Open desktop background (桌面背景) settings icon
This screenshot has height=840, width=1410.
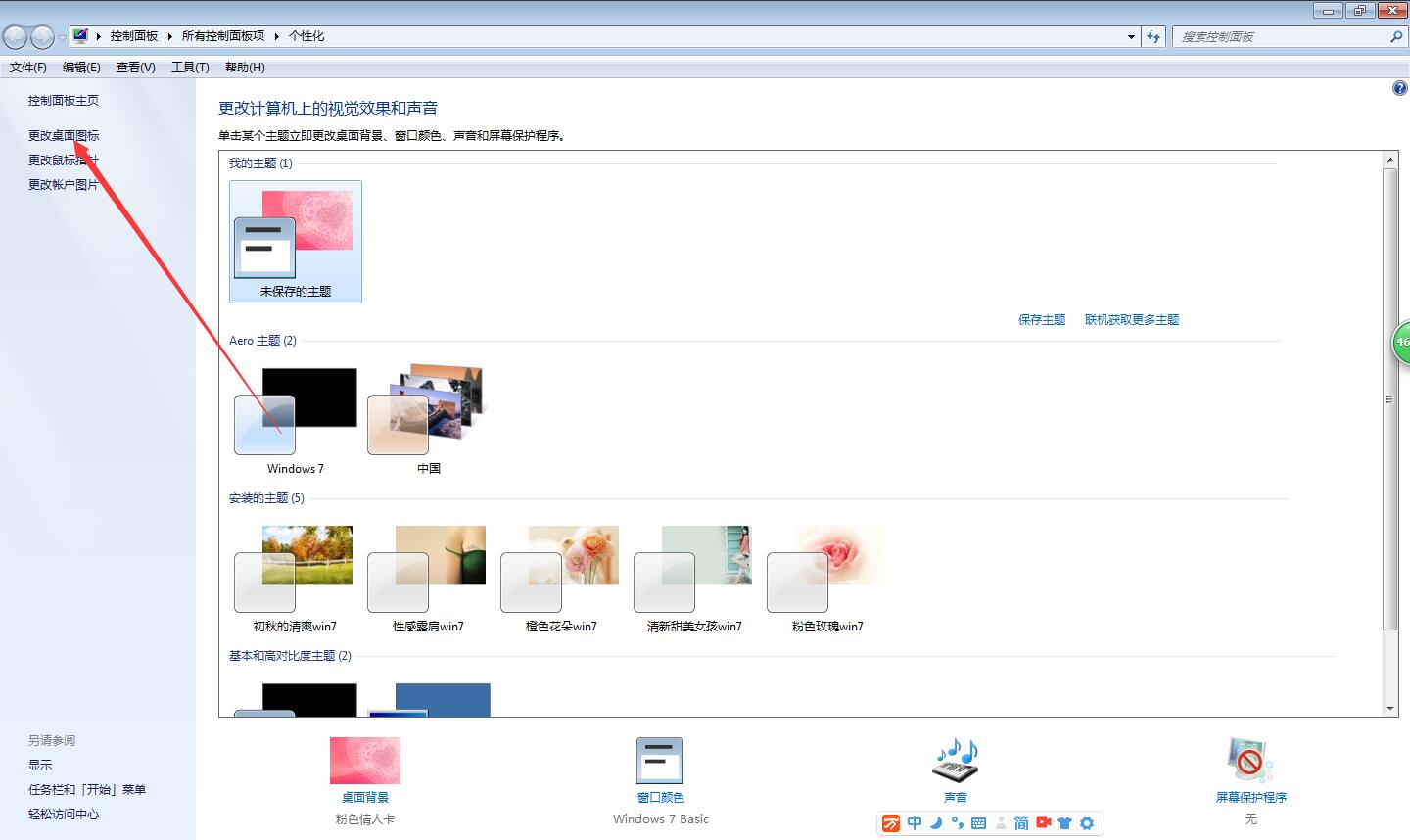click(x=365, y=761)
